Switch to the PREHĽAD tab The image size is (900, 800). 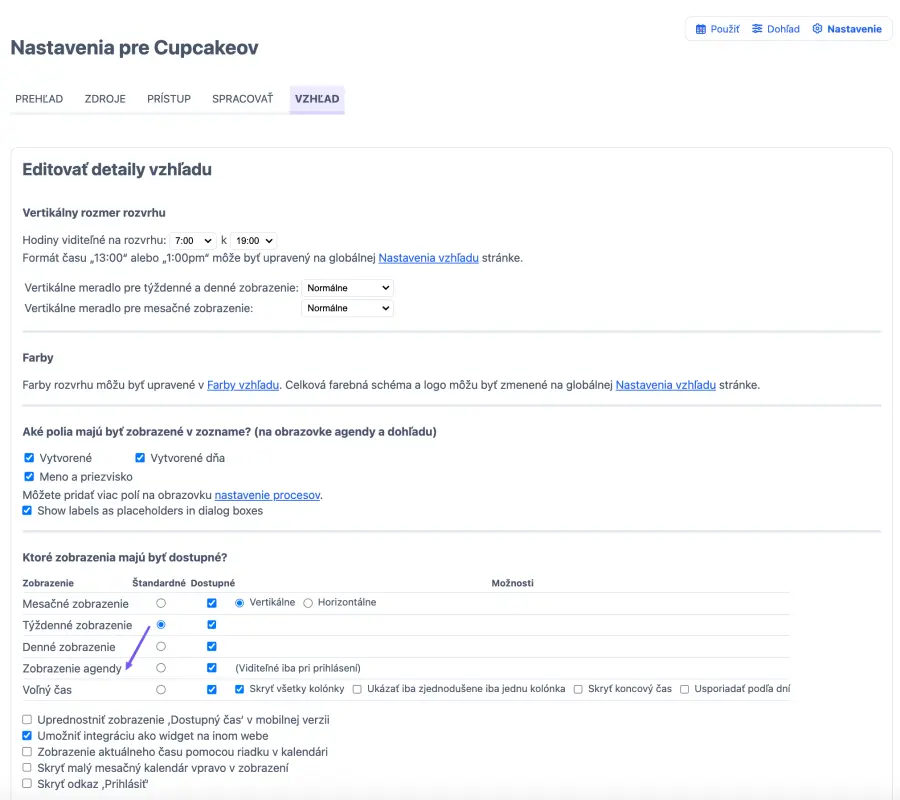click(39, 99)
